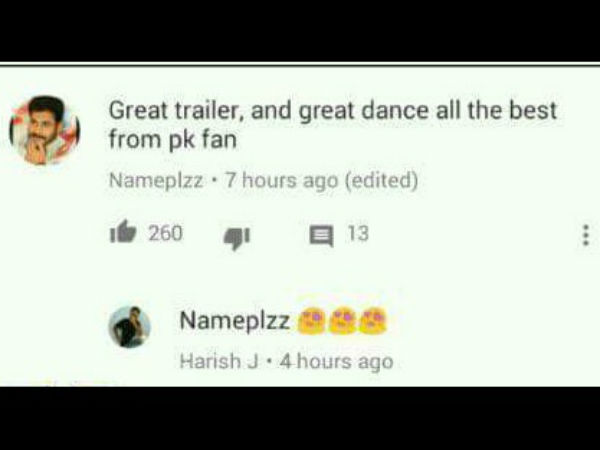The height and width of the screenshot is (450, 600).
Task: Dislike the comment with thumbs down icon
Action: [236, 238]
